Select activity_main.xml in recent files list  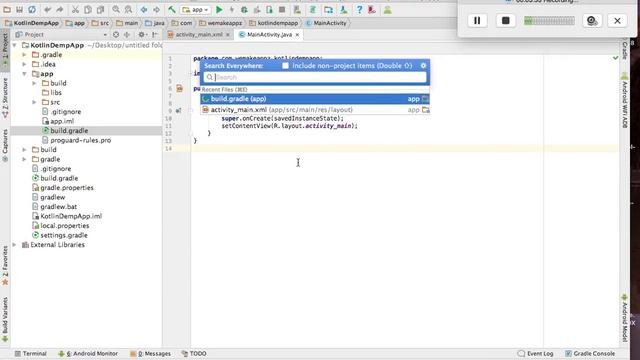coord(315,110)
